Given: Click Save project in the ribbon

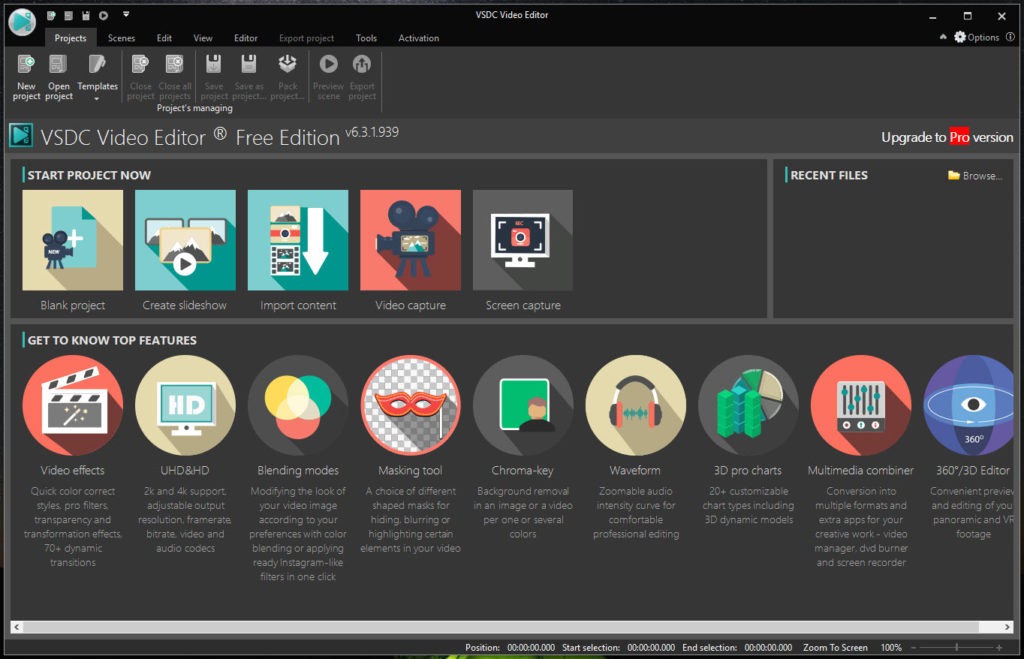Looking at the screenshot, I should pyautogui.click(x=214, y=78).
